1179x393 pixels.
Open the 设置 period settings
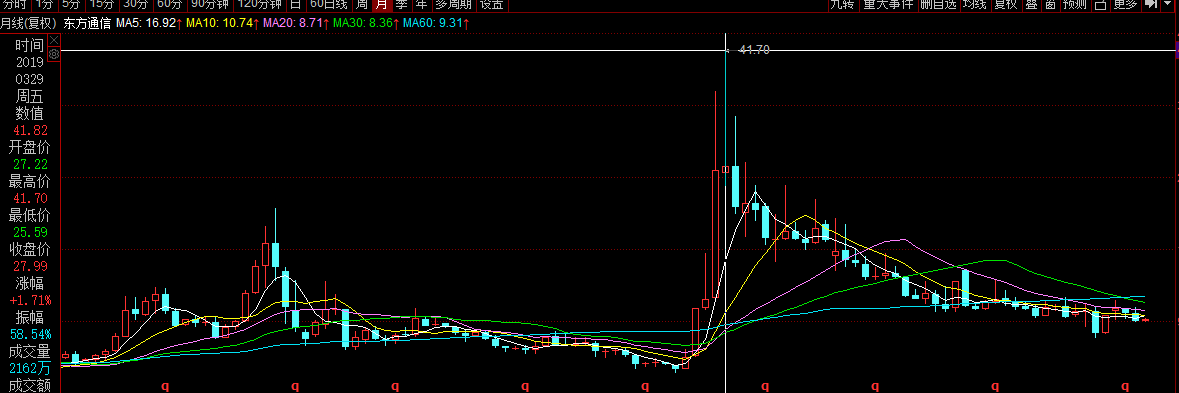click(x=493, y=5)
